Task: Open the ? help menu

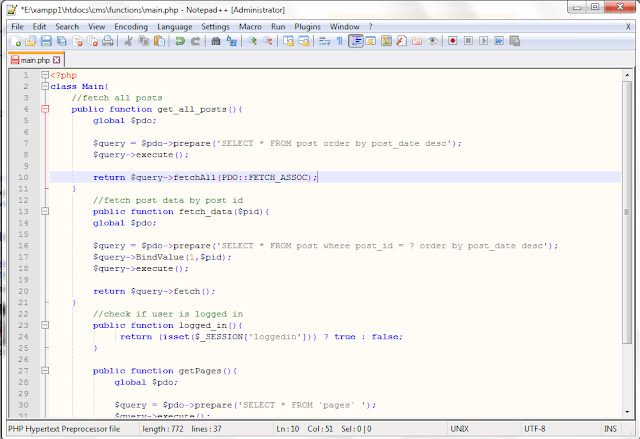Action: tap(371, 27)
